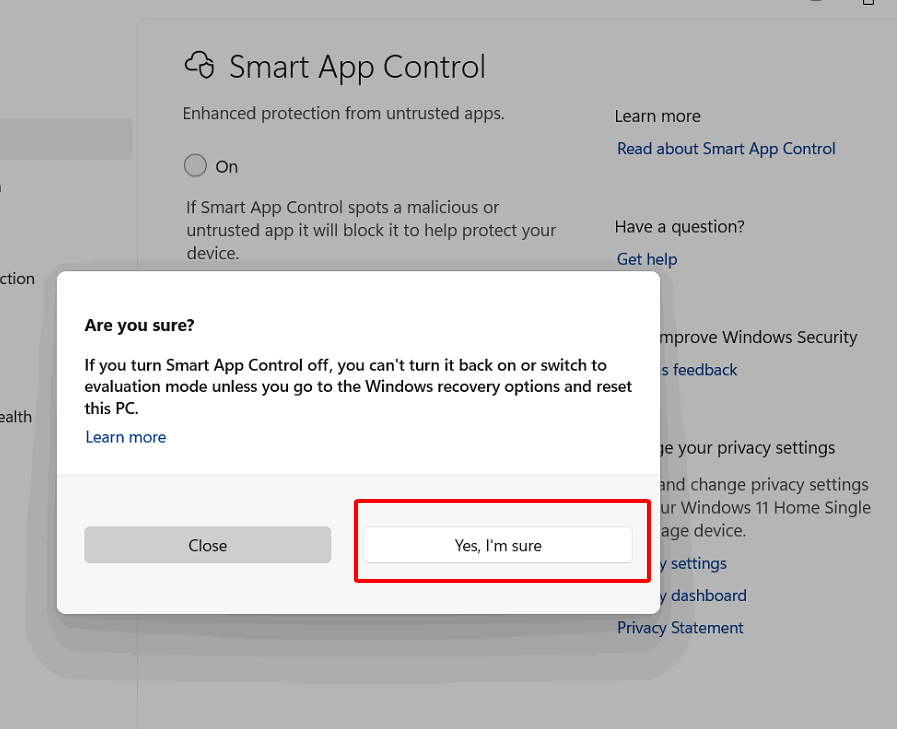Open the Privacy Statement link
Image resolution: width=897 pixels, height=729 pixels.
[x=680, y=628]
